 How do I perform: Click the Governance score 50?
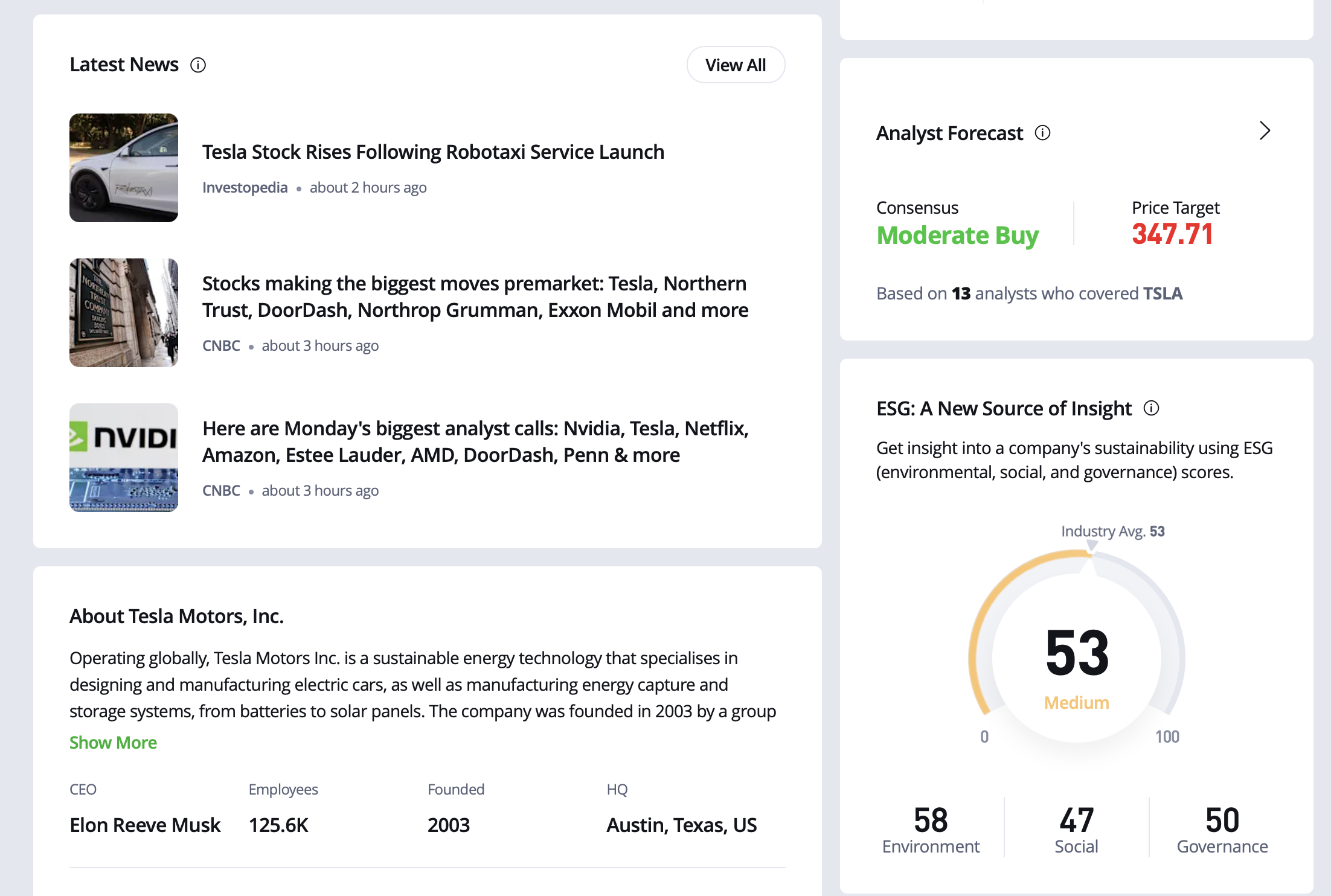[1222, 820]
